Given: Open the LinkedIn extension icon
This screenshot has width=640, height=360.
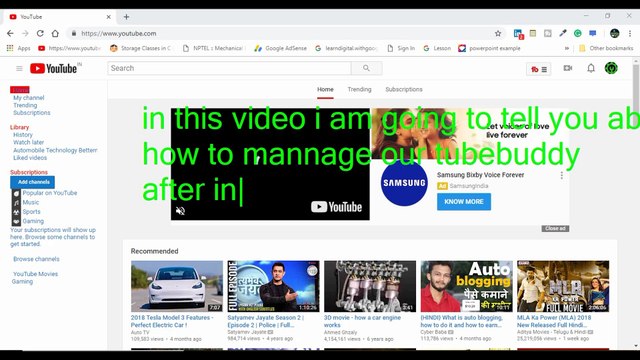Looking at the screenshot, I should pos(518,33).
